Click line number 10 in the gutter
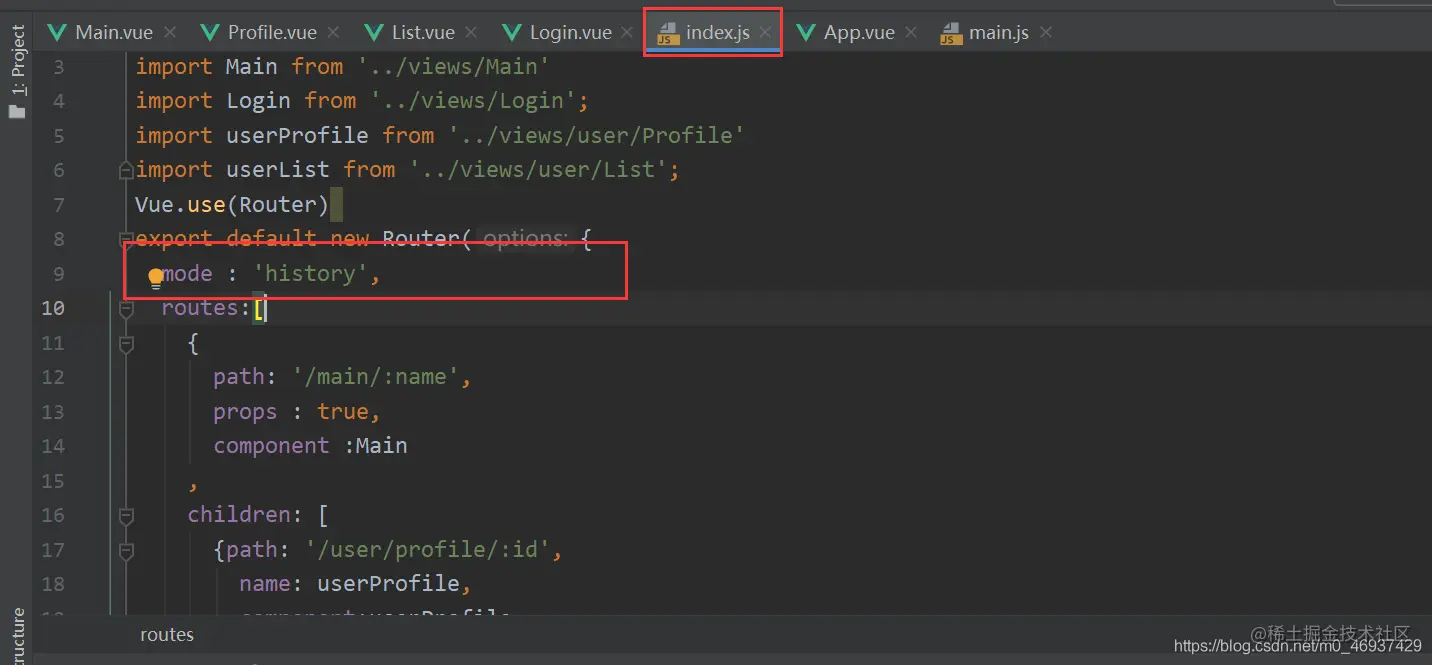 53,308
